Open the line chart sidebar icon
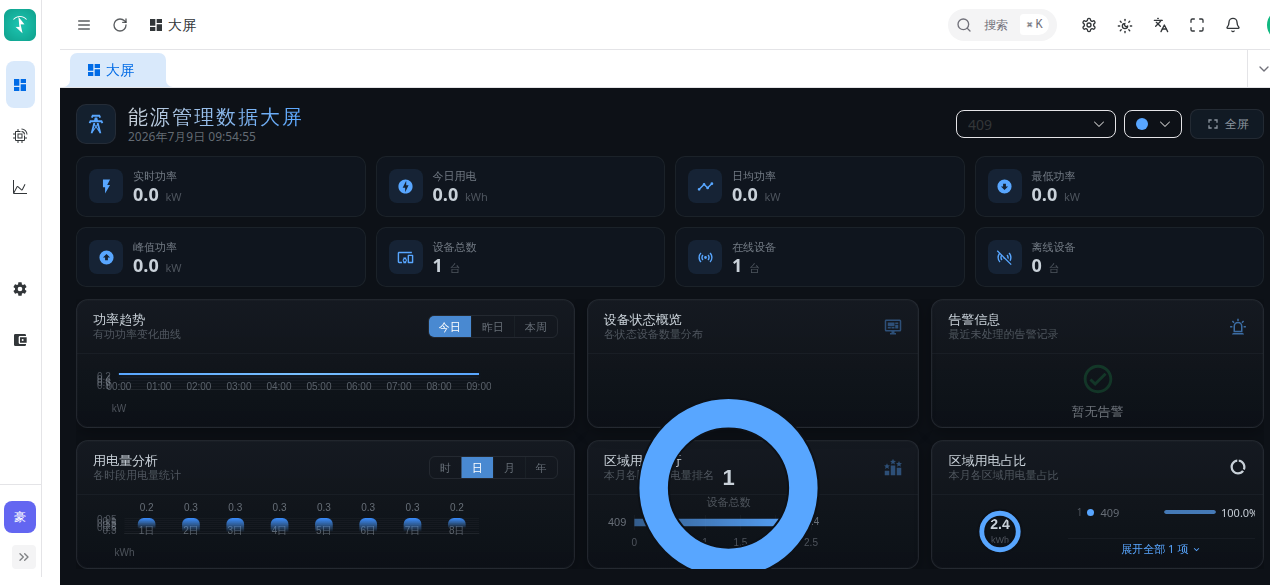This screenshot has height=585, width=1270. tap(20, 187)
